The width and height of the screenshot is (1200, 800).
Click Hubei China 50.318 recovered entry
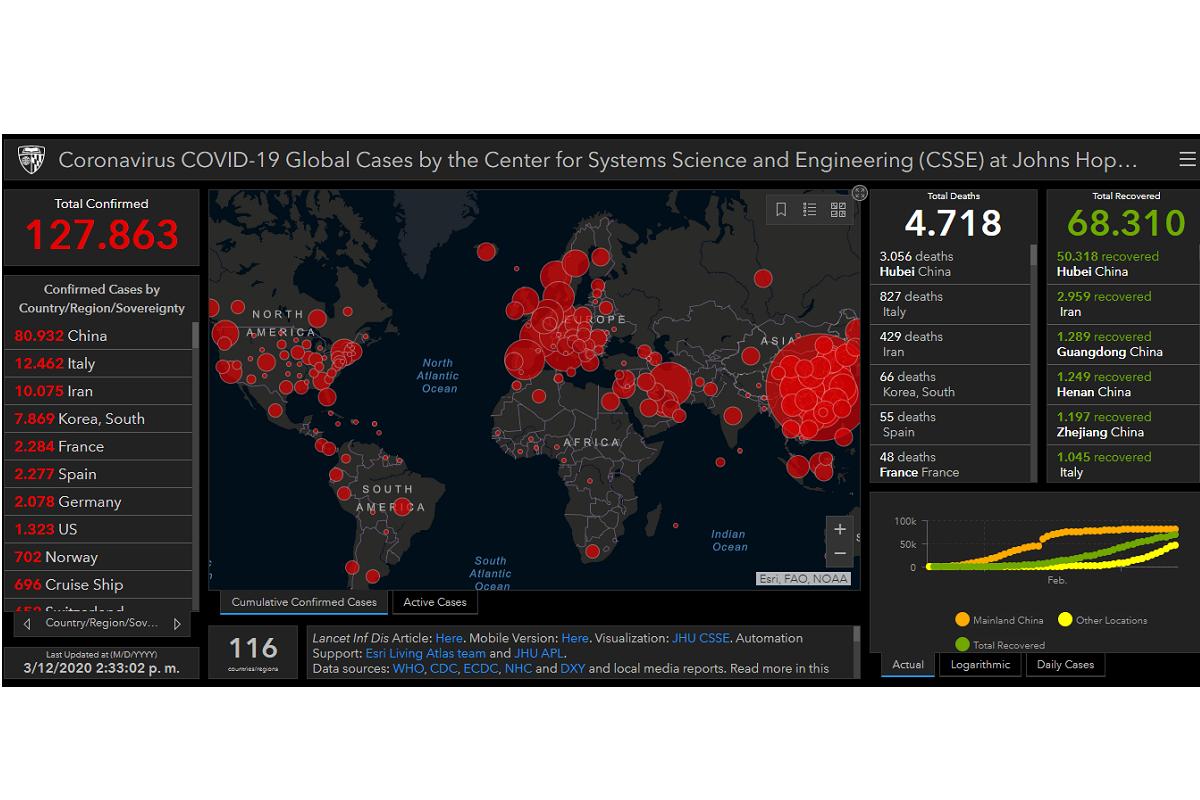1122,264
